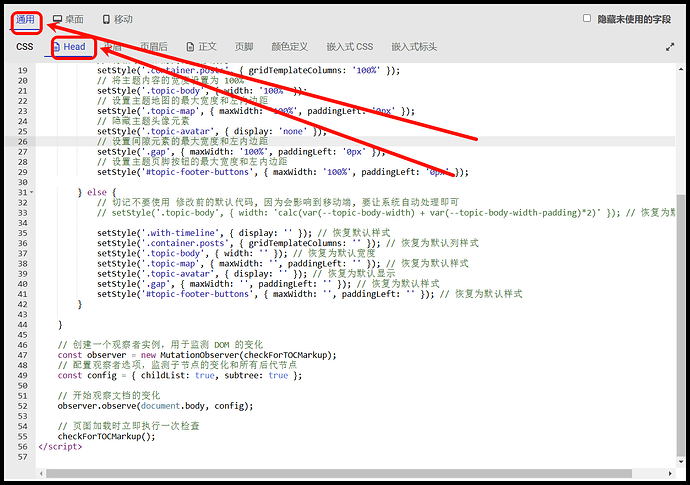Image resolution: width=690 pixels, height=485 pixels.
Task: Click the checkForTOCMarkup(); call on line 55
Action: coord(106,436)
